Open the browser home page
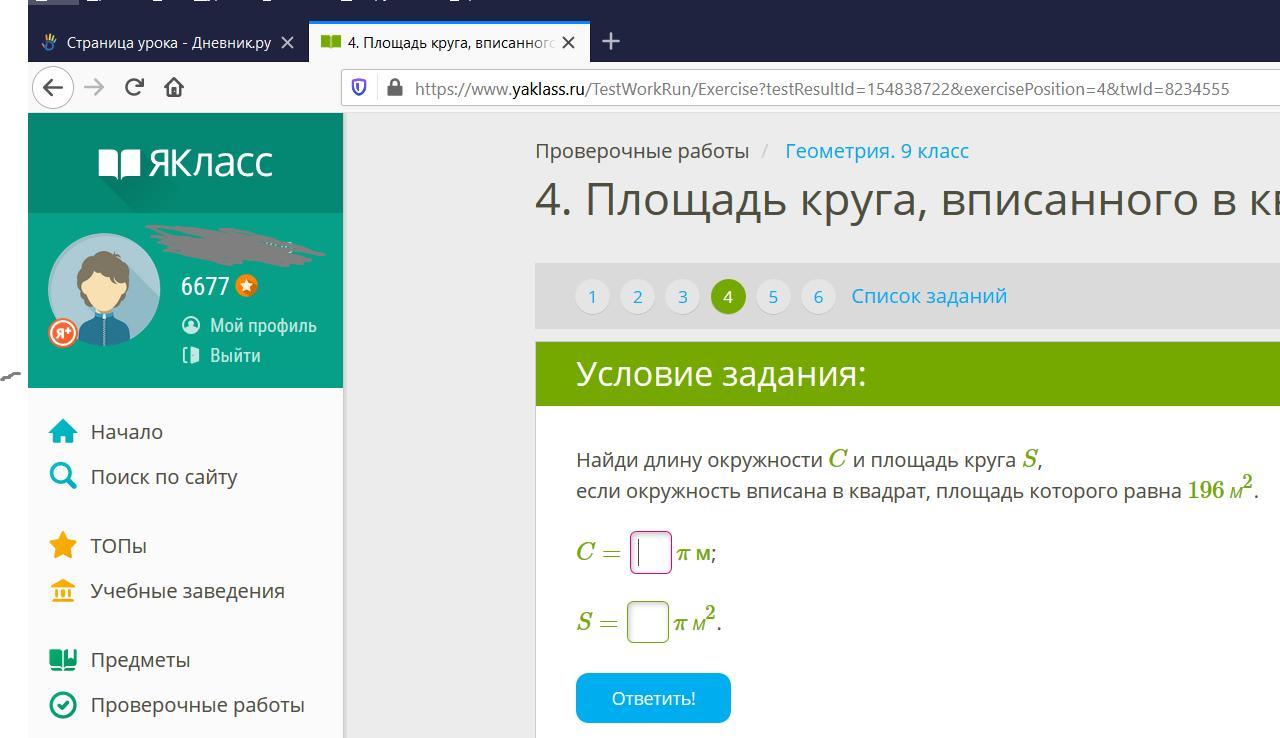 coord(174,88)
